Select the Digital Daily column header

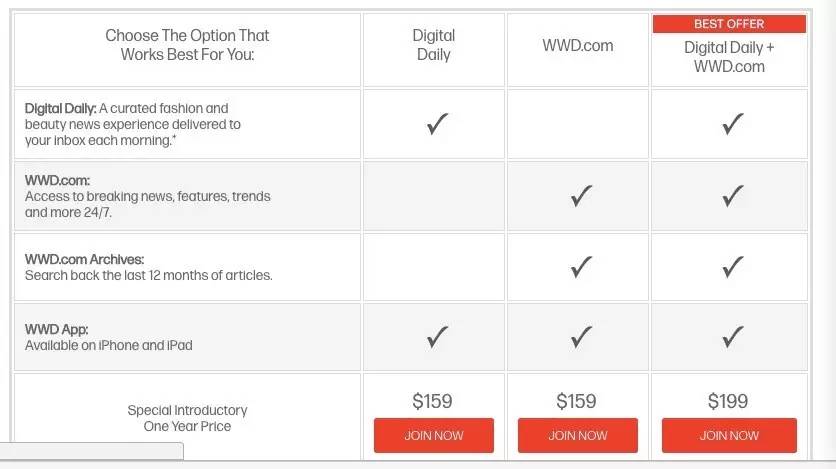point(433,45)
